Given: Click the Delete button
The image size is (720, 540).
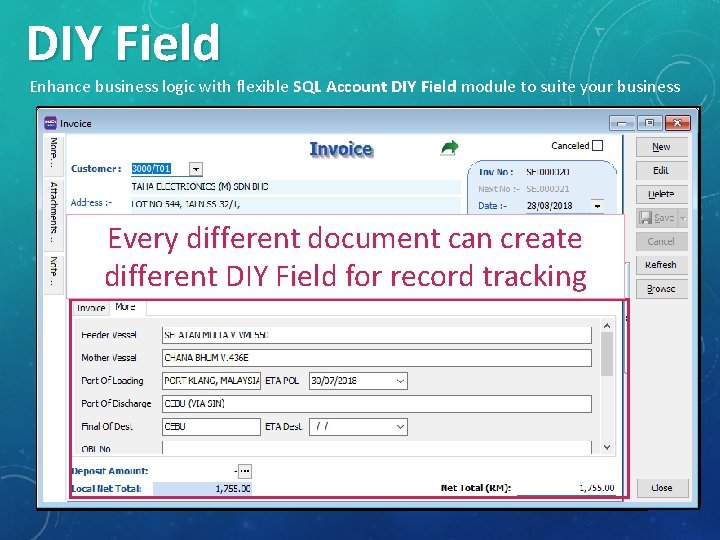Looking at the screenshot, I should tap(661, 194).
